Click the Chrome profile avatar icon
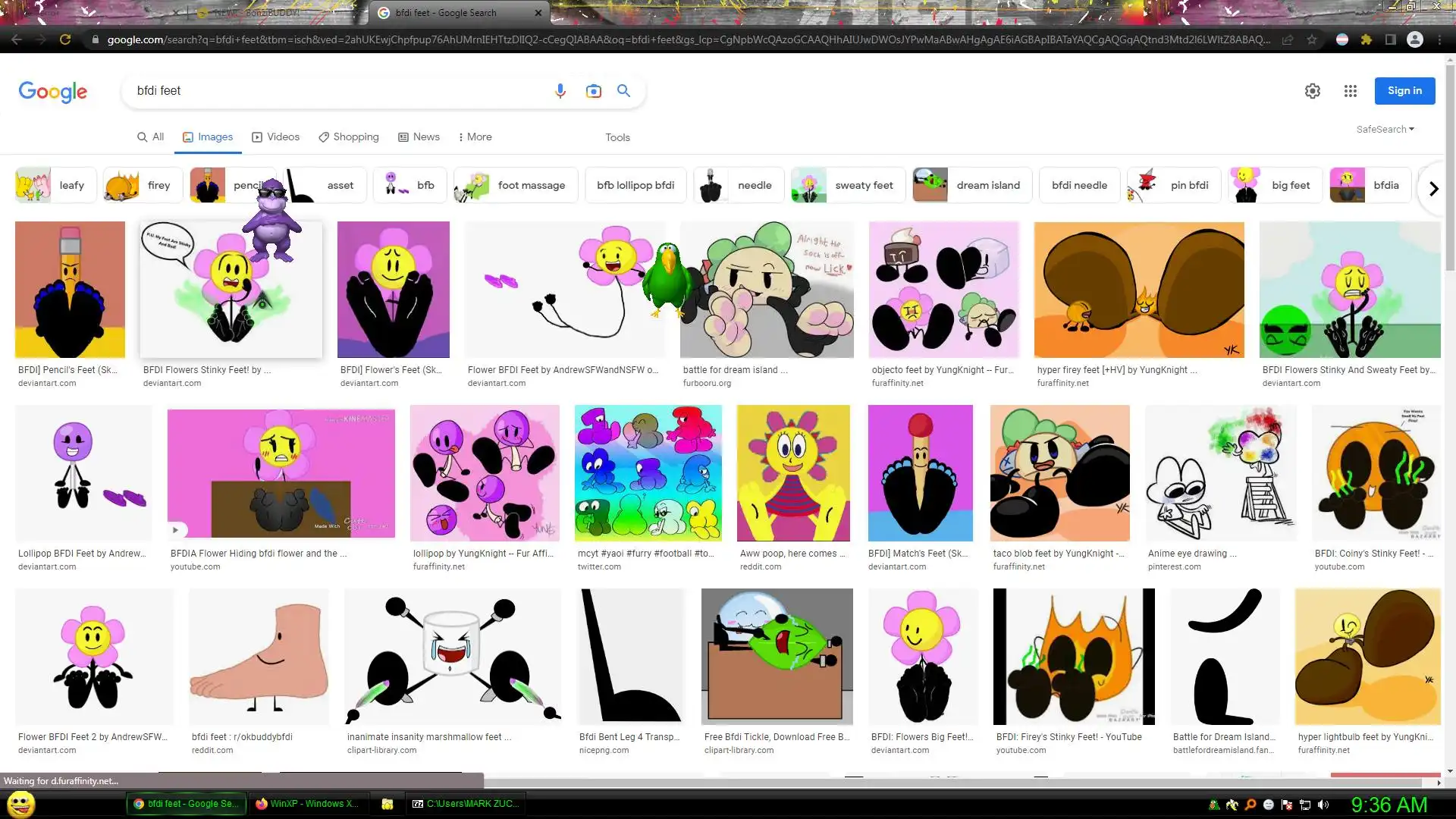This screenshot has width=1456, height=819. [1414, 39]
